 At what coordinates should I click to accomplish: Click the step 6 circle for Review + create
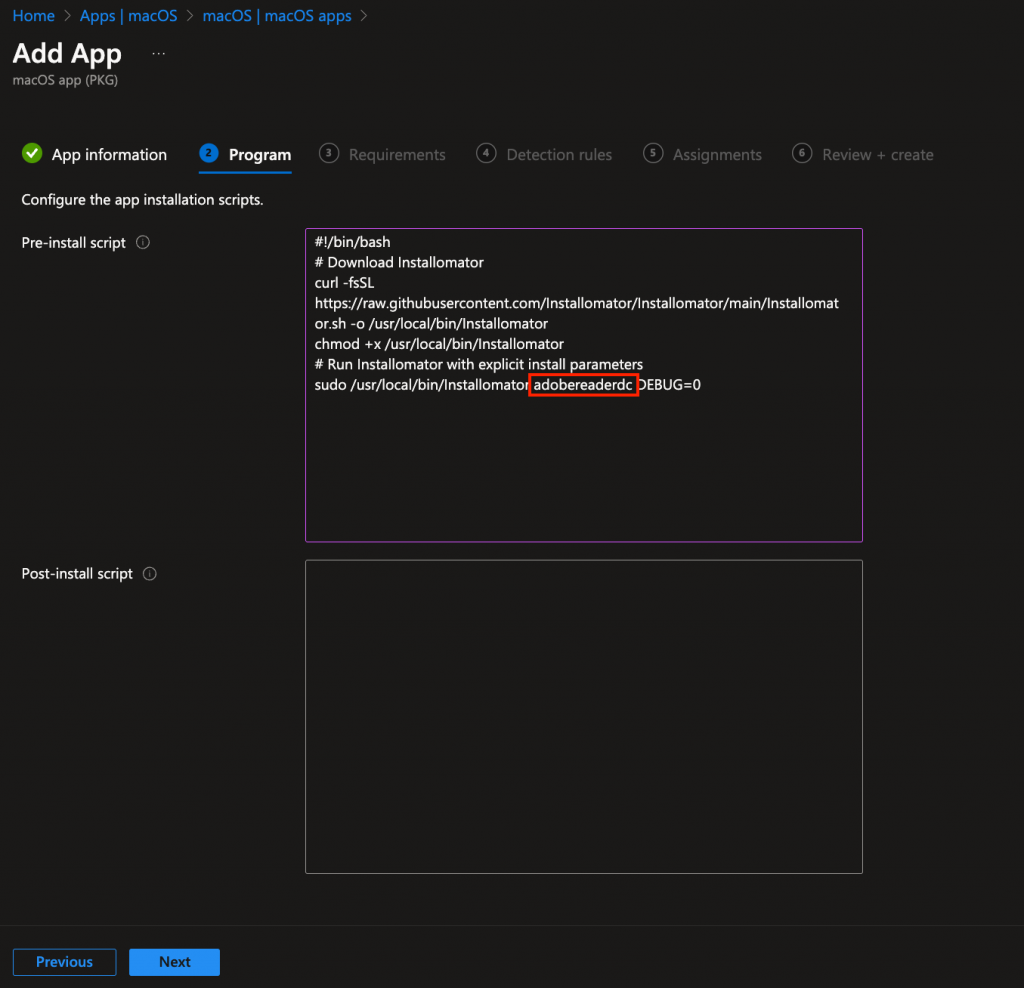click(x=801, y=154)
